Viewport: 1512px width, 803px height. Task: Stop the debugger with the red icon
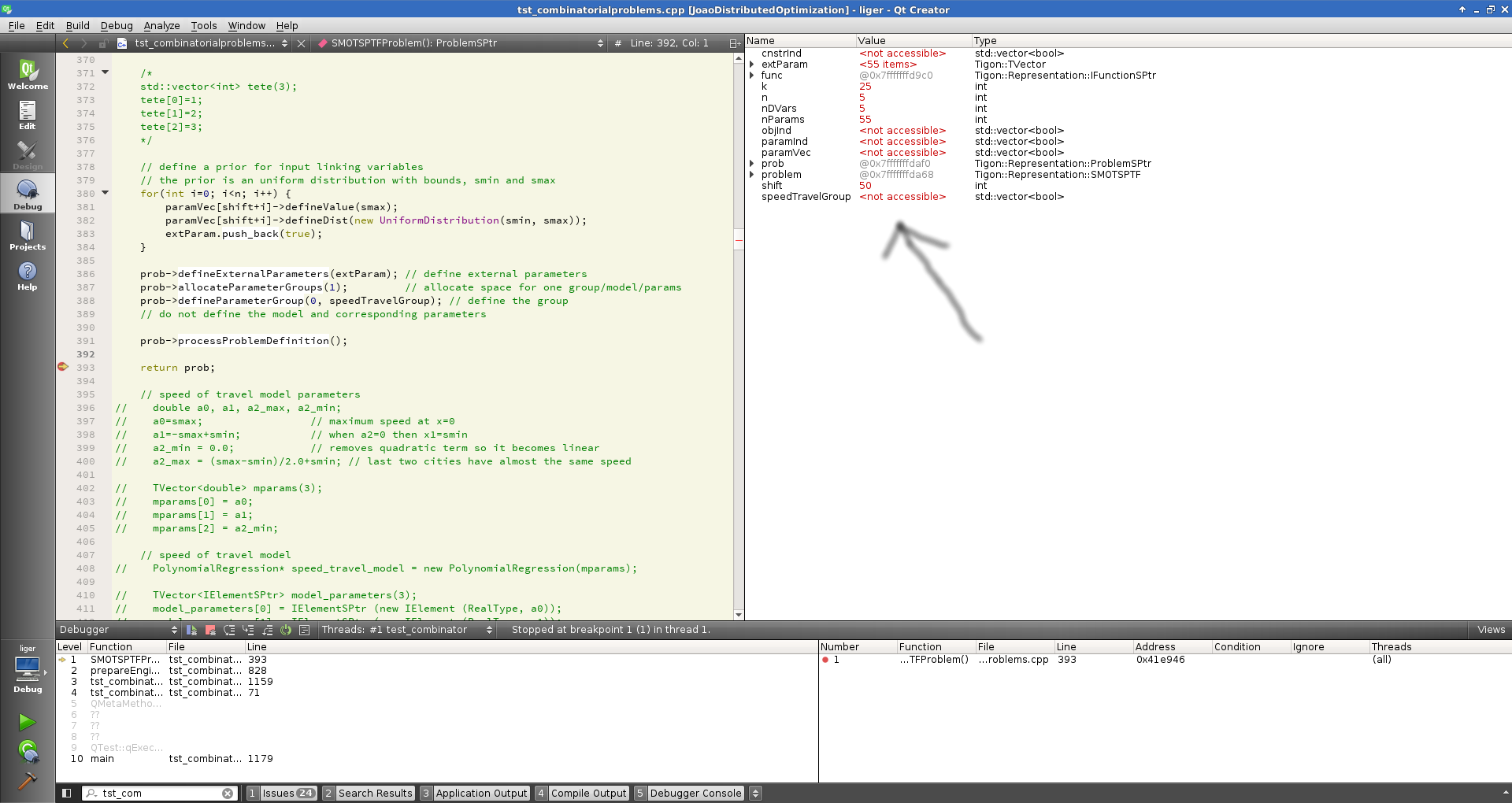(x=210, y=630)
